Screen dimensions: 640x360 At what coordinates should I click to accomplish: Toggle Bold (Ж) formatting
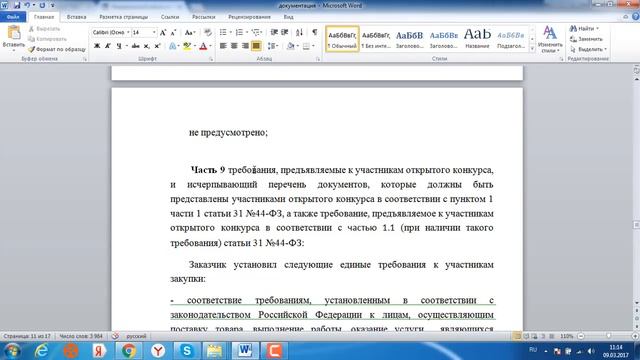coord(97,46)
